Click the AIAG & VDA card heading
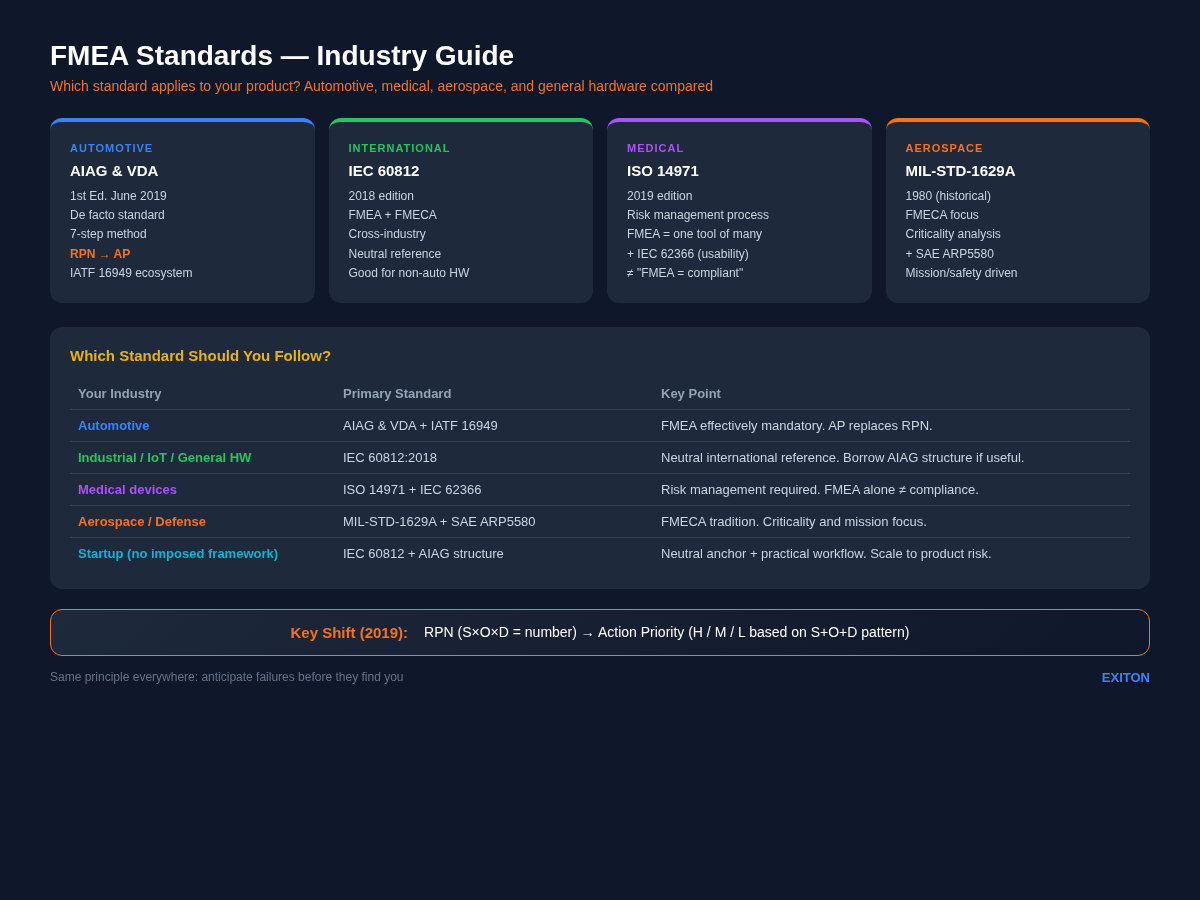The width and height of the screenshot is (1200, 900). [x=114, y=171]
